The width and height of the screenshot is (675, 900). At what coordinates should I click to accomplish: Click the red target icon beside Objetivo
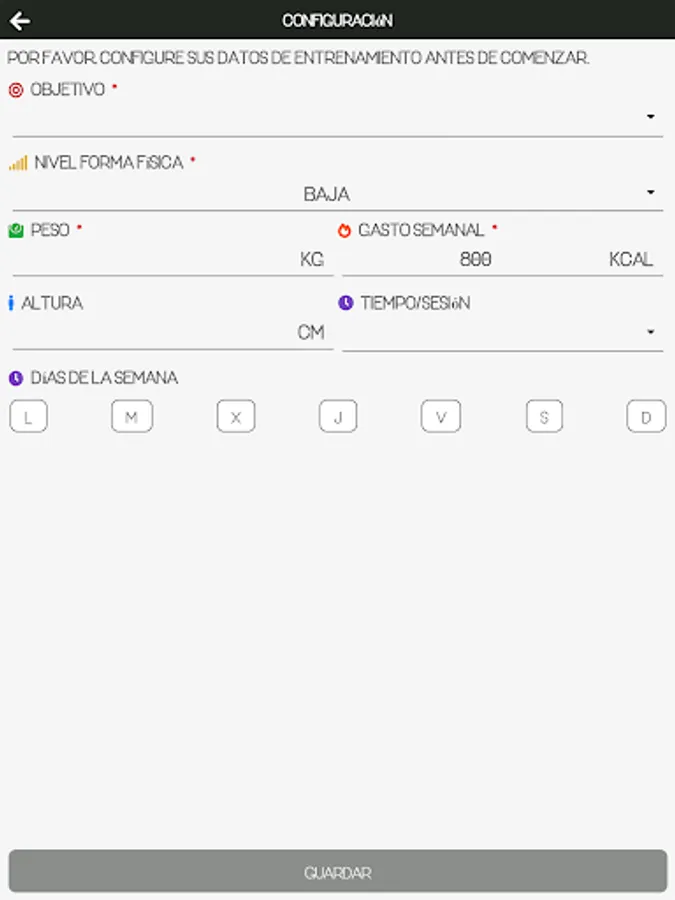[16, 90]
